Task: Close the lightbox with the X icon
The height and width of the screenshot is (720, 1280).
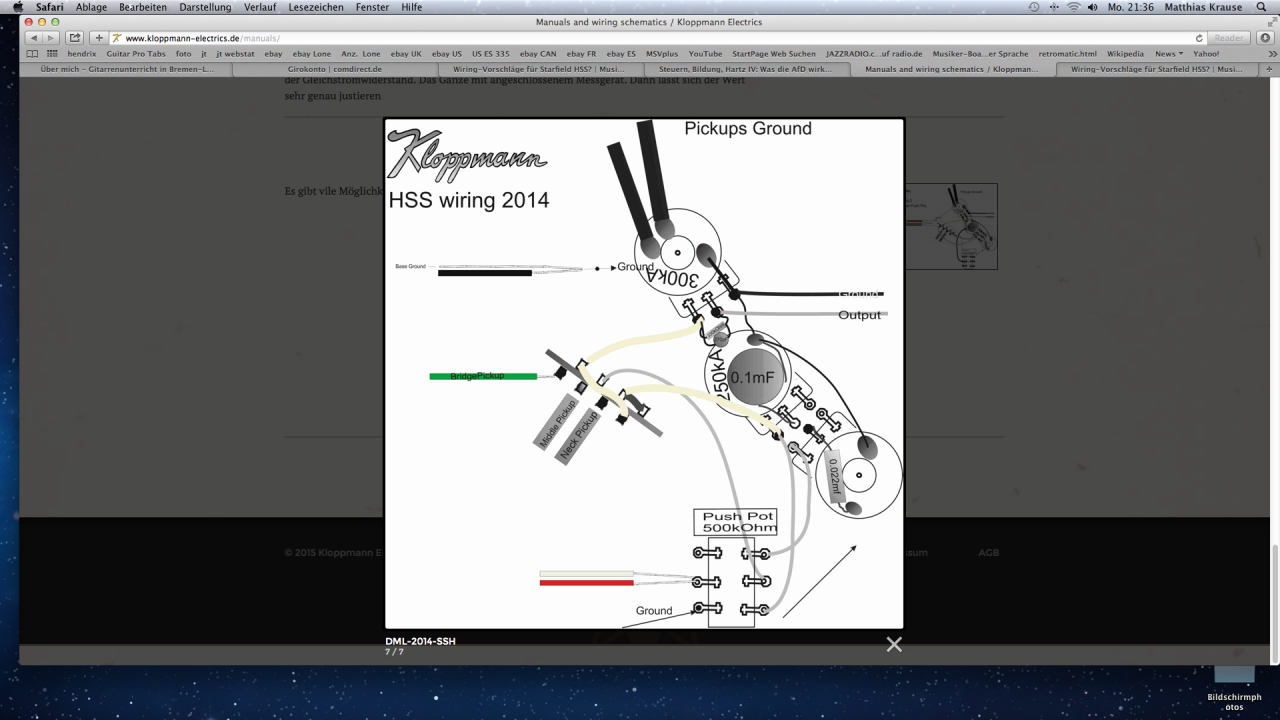Action: (x=894, y=645)
